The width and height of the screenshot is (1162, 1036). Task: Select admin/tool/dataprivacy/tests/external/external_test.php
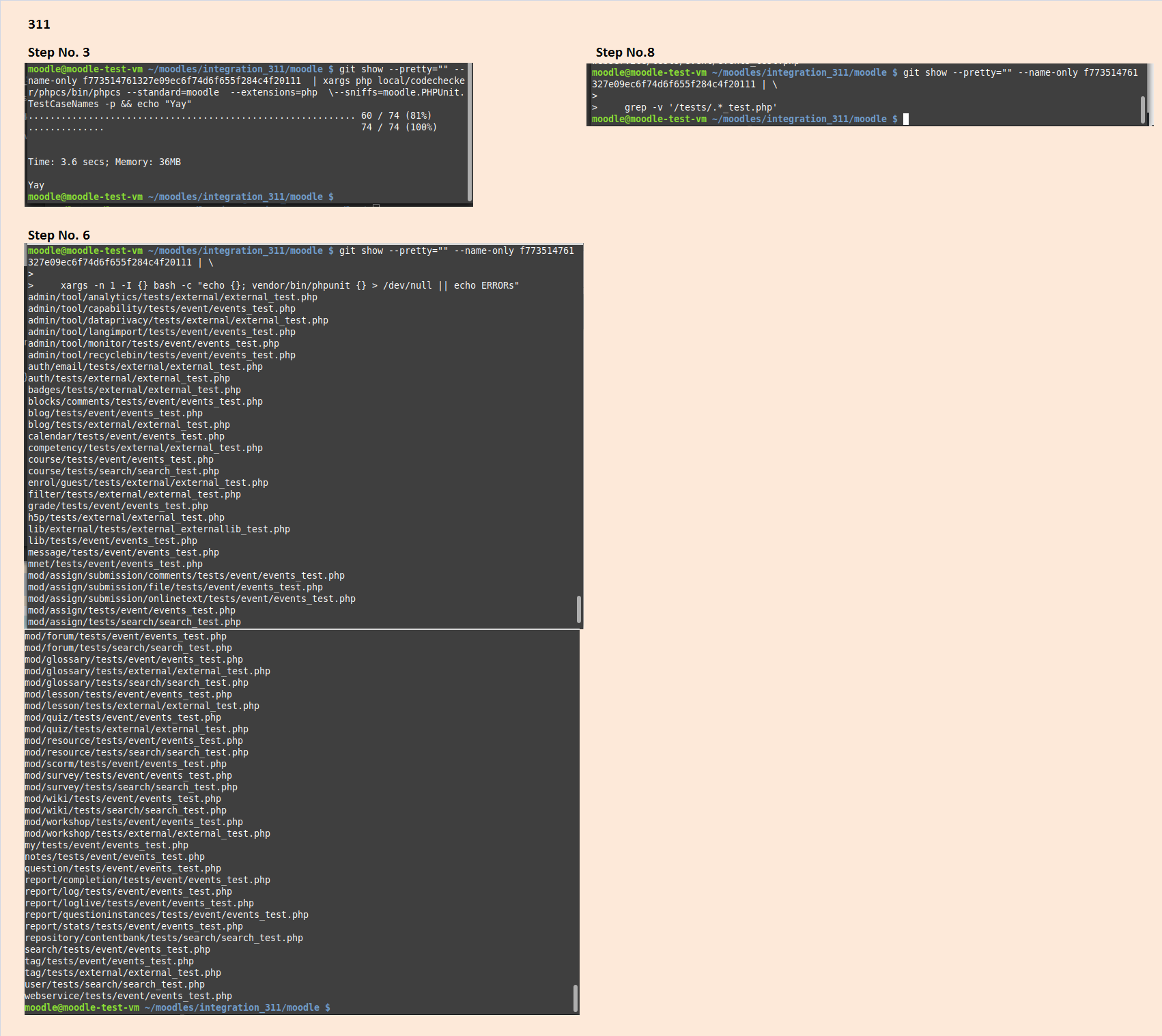(178, 321)
